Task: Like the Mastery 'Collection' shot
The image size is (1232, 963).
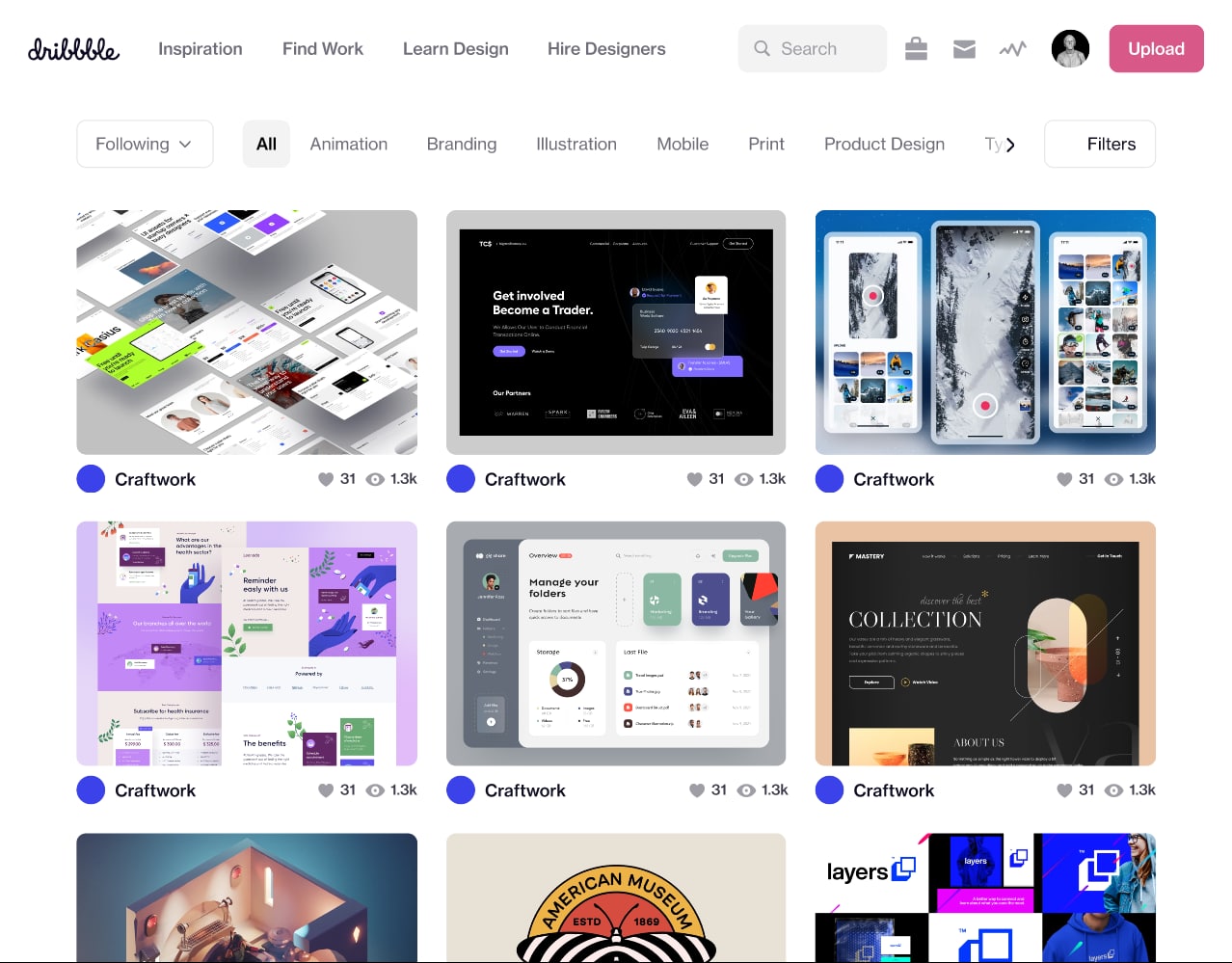Action: 1064,790
